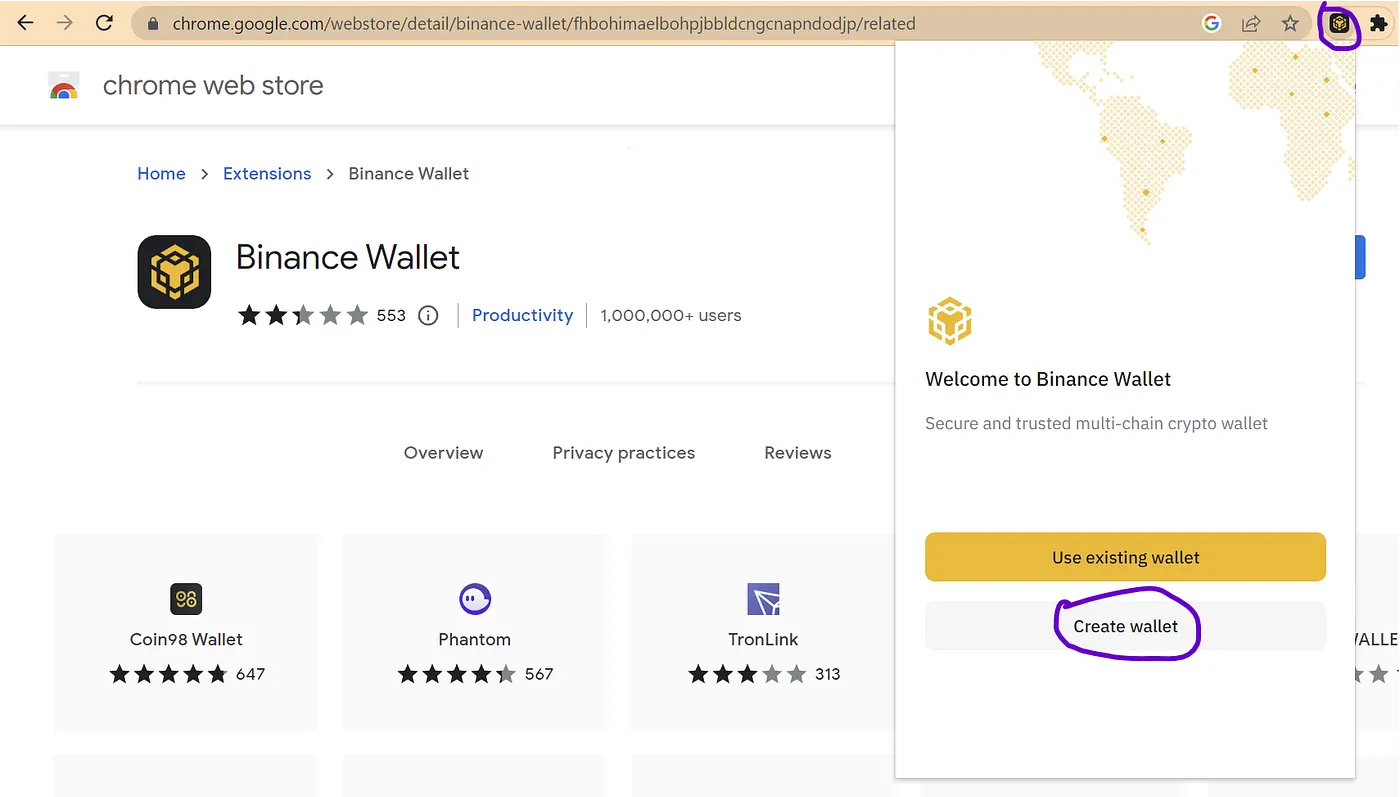Click the Binance Wallet heading
This screenshot has height=797, width=1400.
348,258
